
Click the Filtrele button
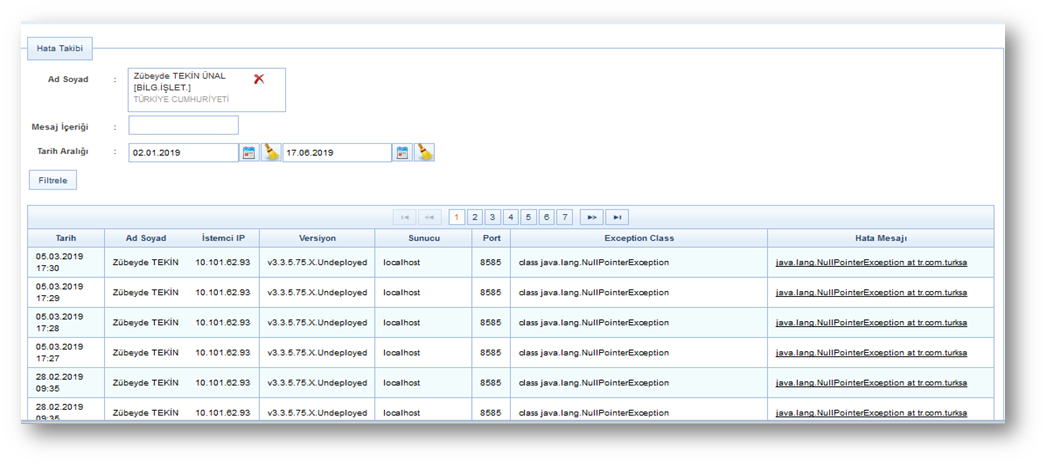[x=53, y=181]
